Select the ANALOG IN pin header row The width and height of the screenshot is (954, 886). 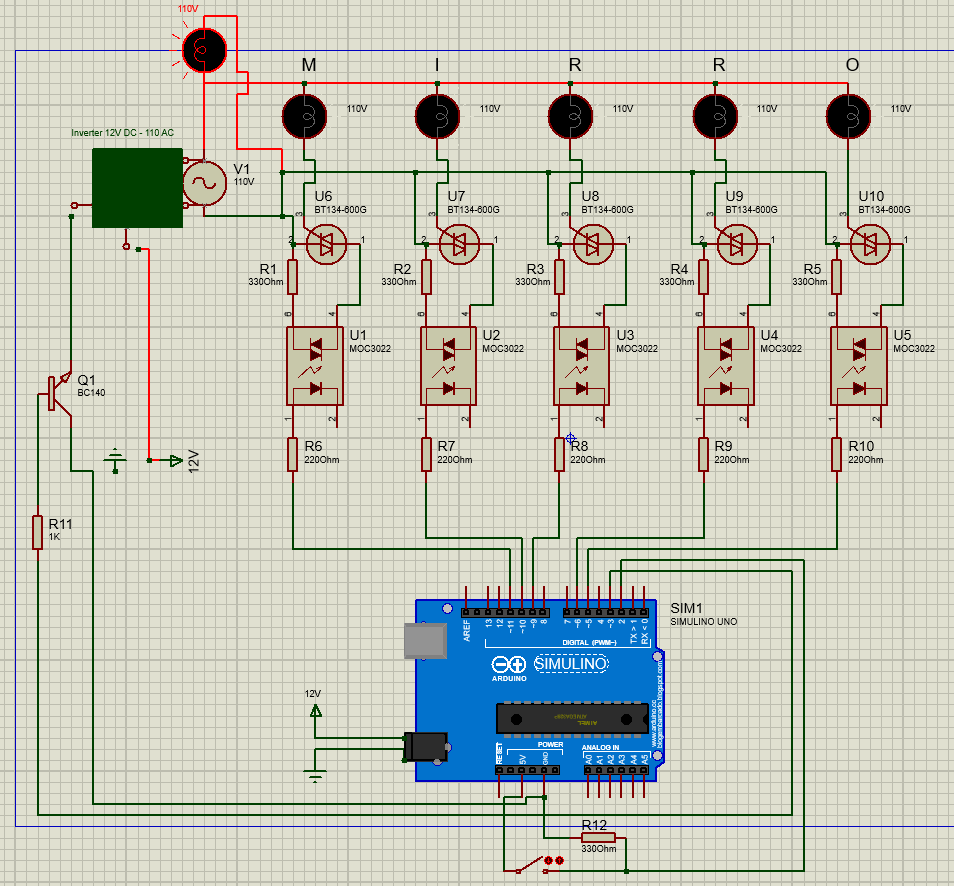click(x=618, y=769)
